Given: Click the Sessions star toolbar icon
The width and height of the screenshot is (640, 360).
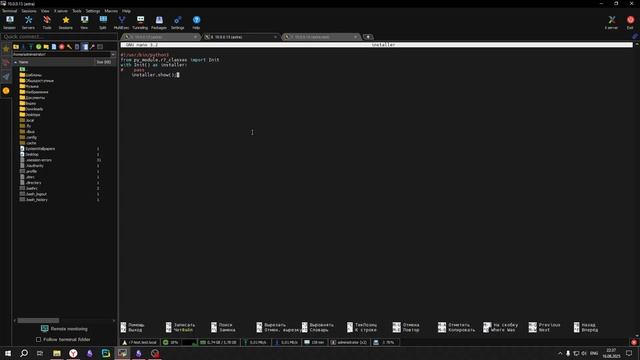Looking at the screenshot, I should tap(65, 22).
